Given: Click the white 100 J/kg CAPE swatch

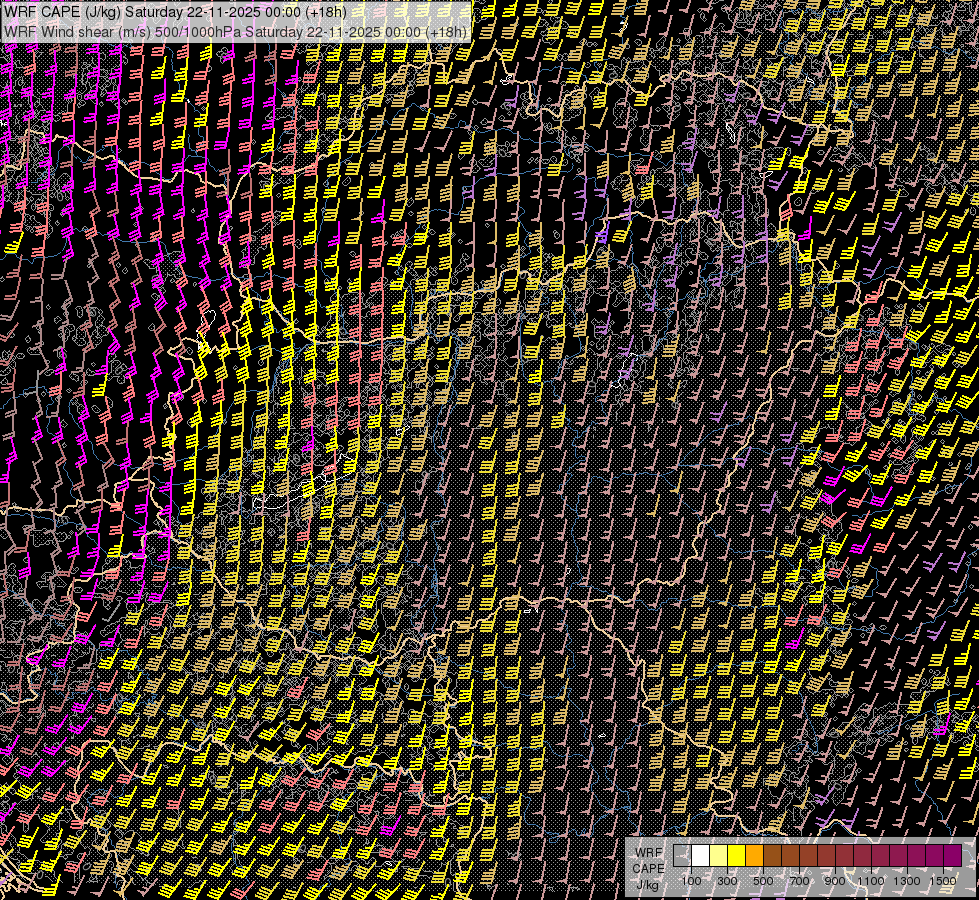Looking at the screenshot, I should click(701, 856).
